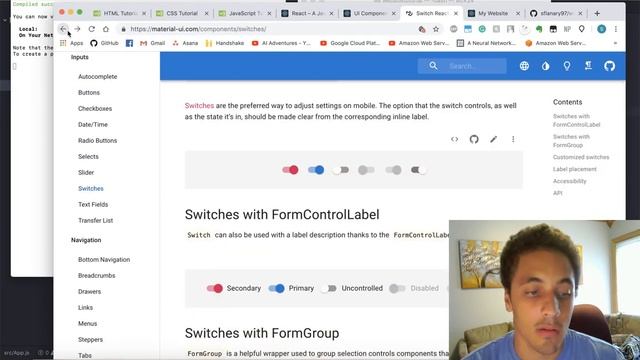Open Drawers in the sidebar
Viewport: 640px width, 360px height.
click(89, 291)
